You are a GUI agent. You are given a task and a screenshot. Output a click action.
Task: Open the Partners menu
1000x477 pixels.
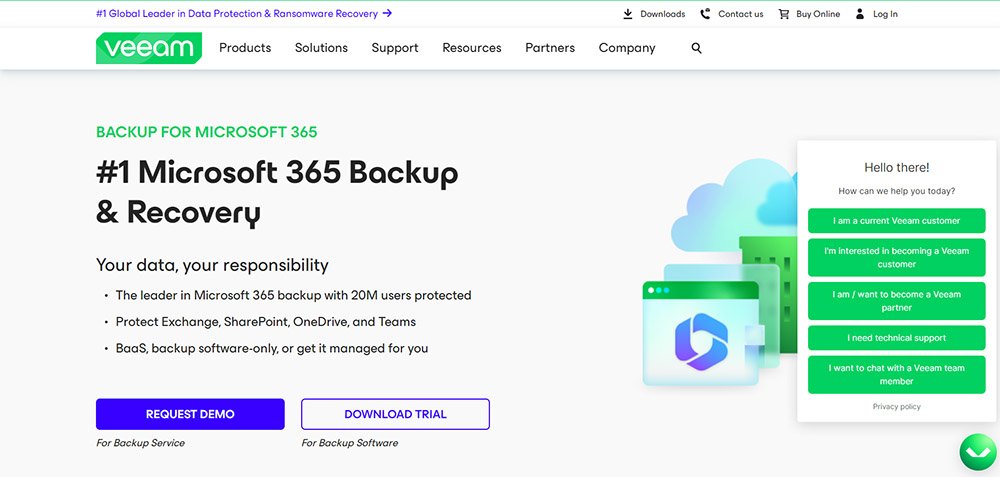tap(550, 48)
